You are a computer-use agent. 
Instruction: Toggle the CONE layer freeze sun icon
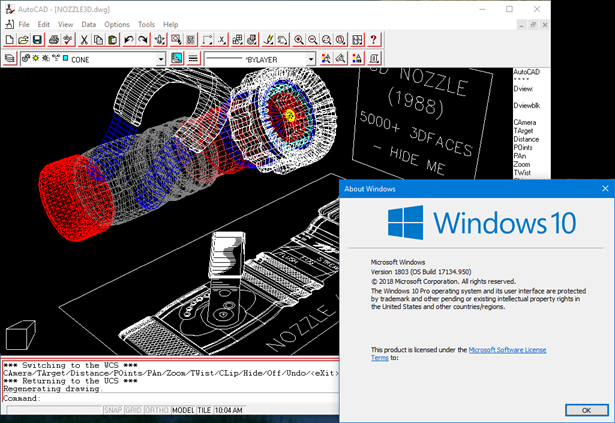(x=36, y=58)
